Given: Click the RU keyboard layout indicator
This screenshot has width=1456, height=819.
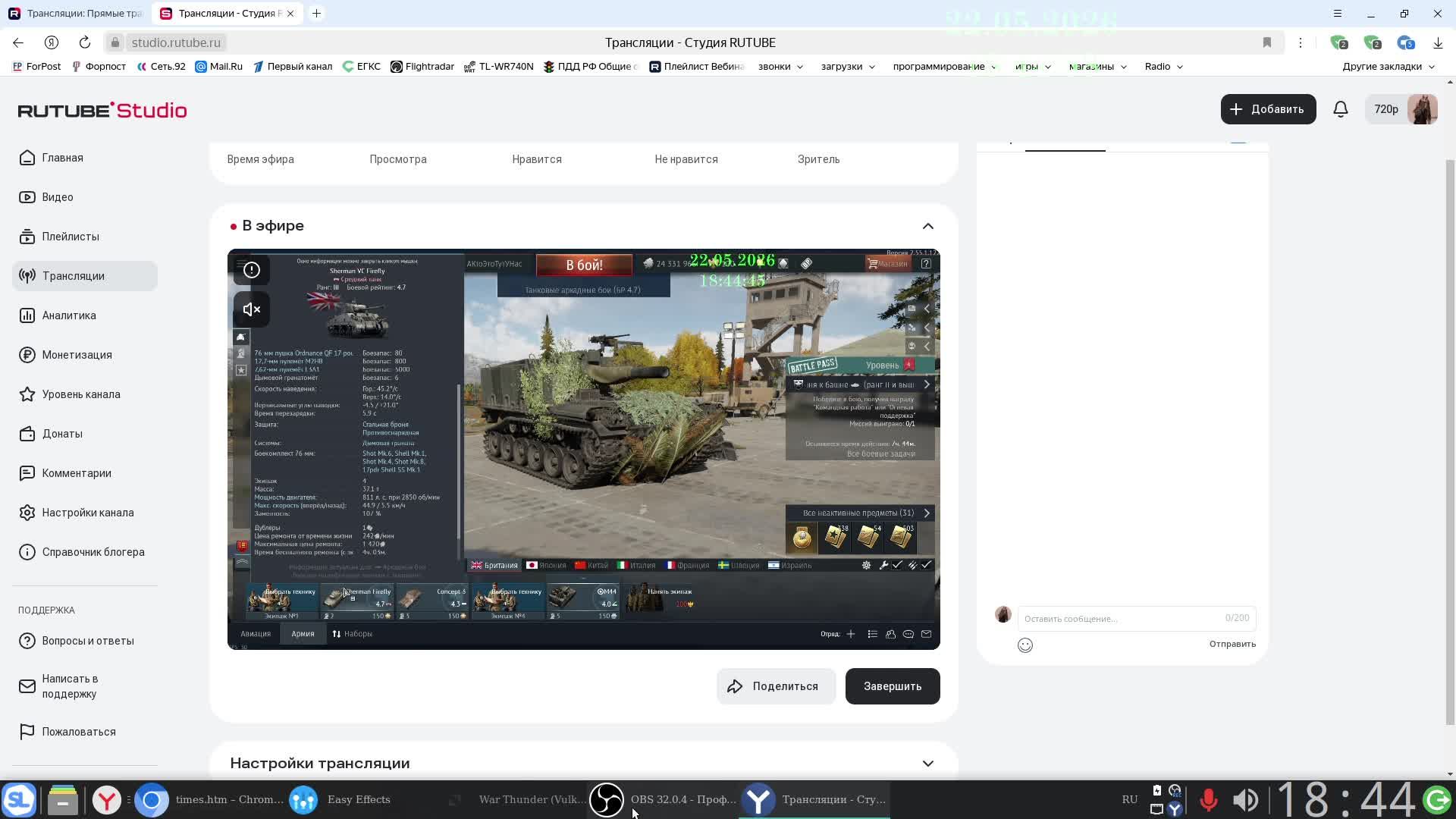Looking at the screenshot, I should (x=1129, y=800).
